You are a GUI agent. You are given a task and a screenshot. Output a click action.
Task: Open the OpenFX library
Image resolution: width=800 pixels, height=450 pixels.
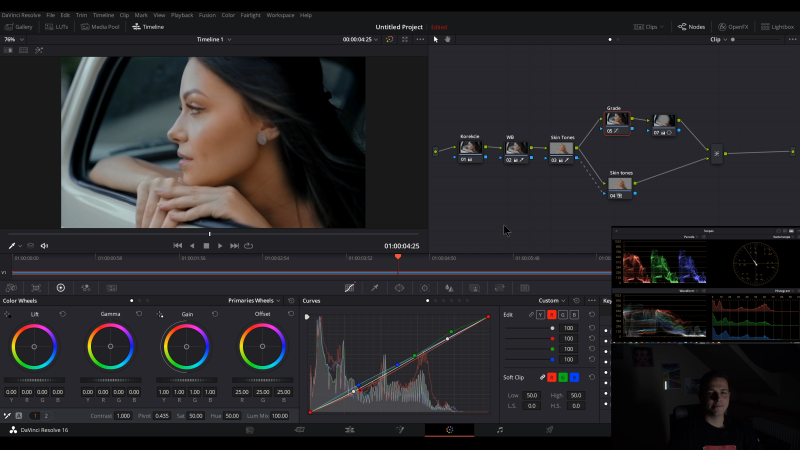tap(733, 27)
